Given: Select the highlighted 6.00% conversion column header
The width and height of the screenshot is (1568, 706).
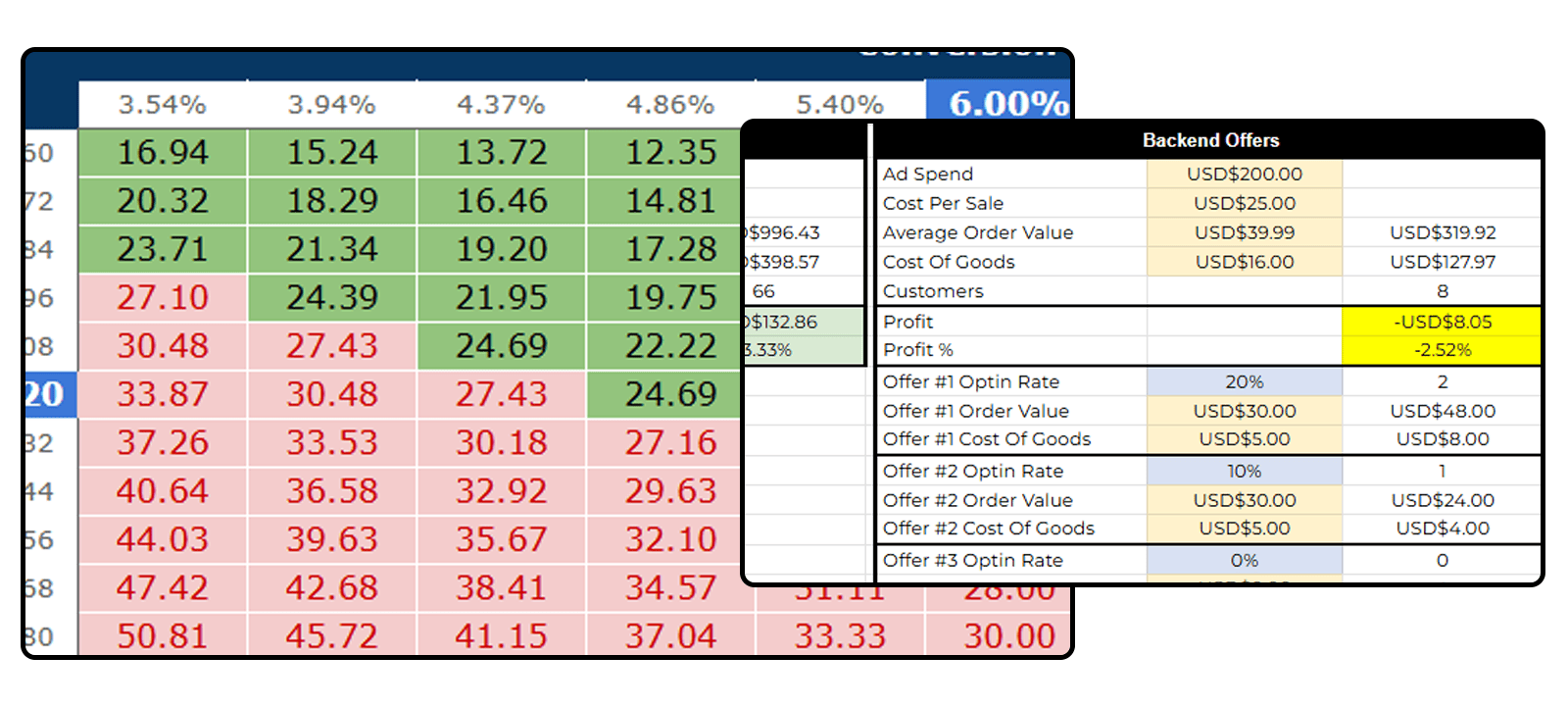Looking at the screenshot, I should [x=998, y=103].
